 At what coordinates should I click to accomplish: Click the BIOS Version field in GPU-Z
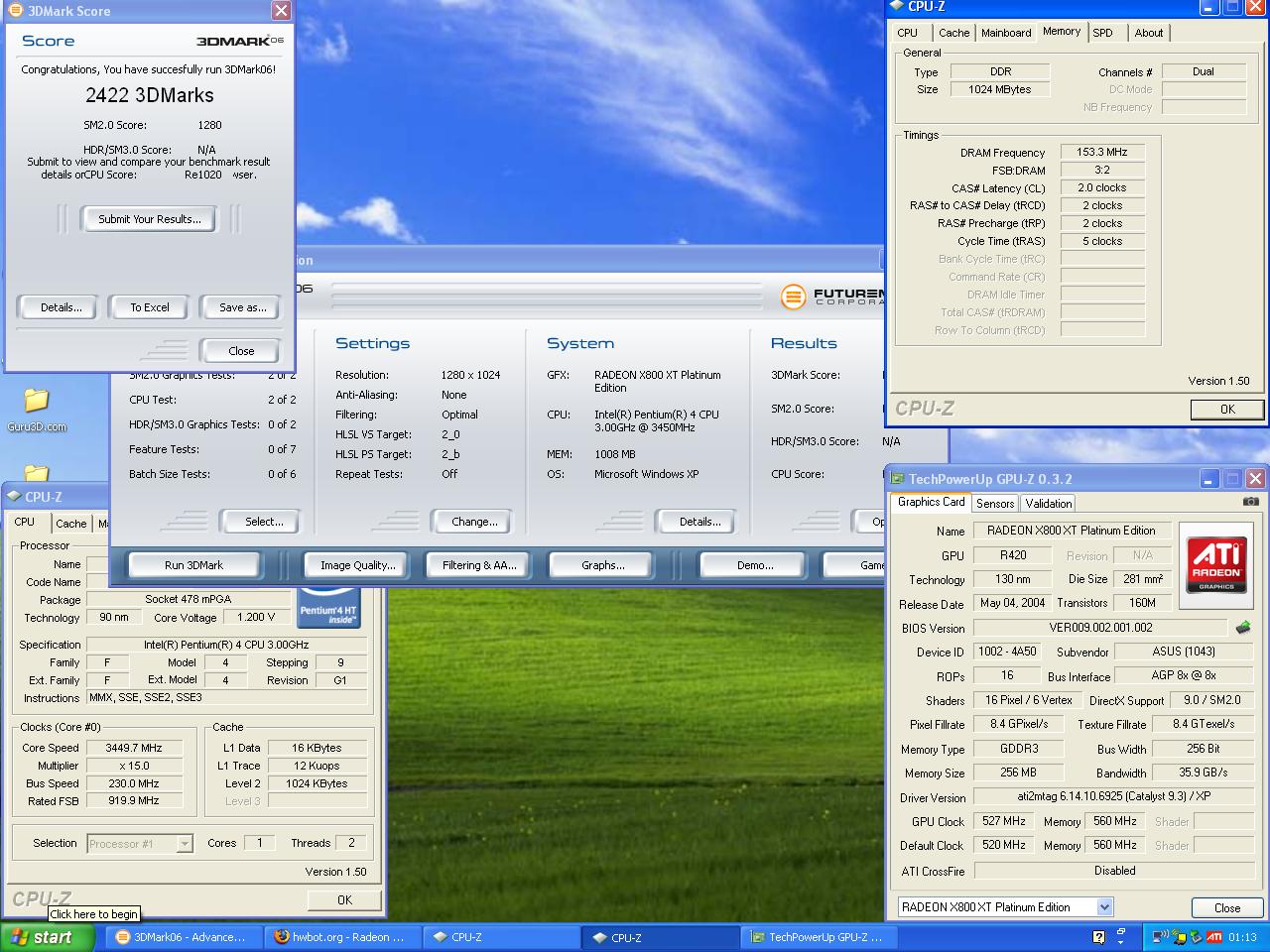tap(1100, 628)
